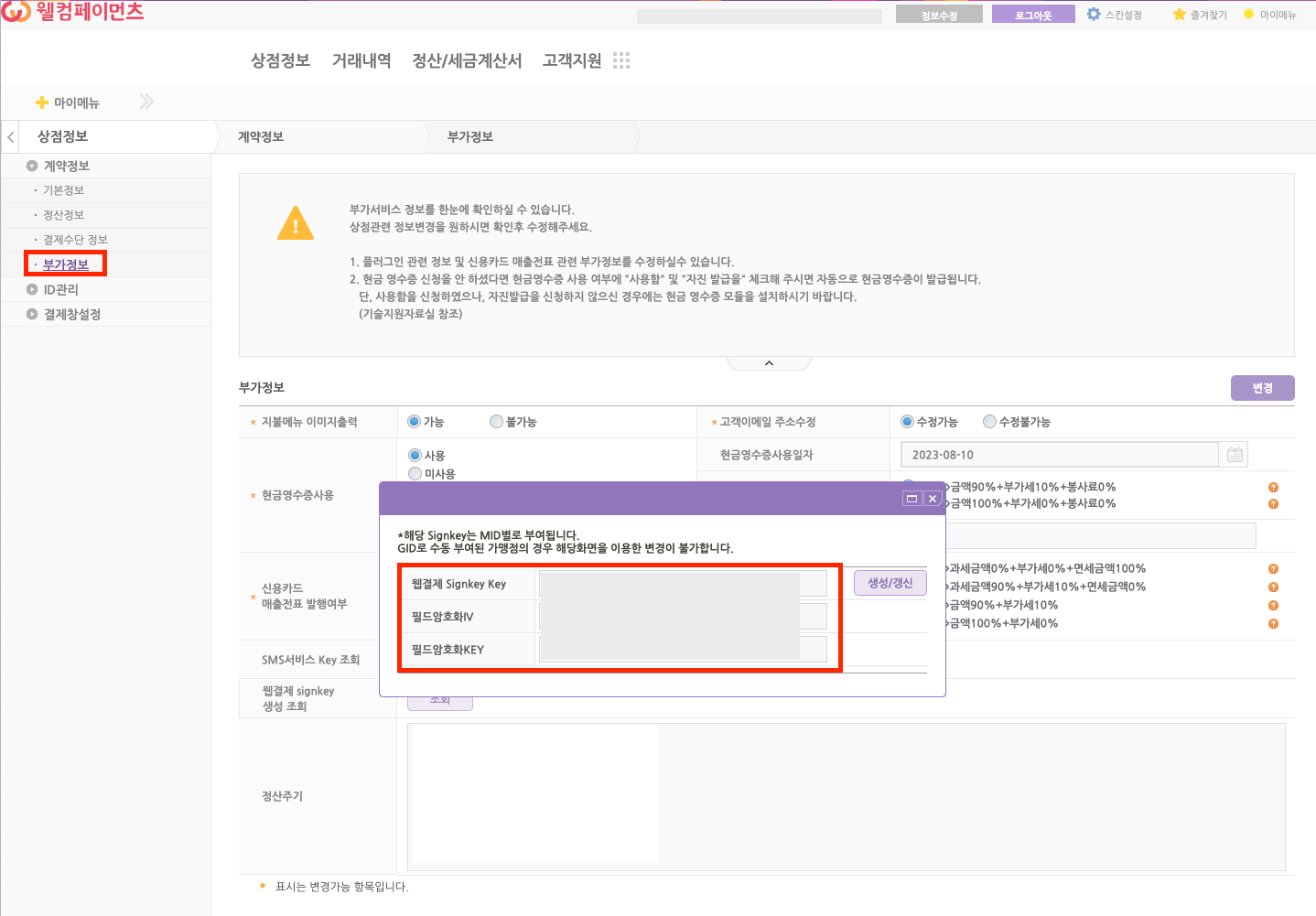The width and height of the screenshot is (1316, 916).
Task: Click help icon for 과세금액90%+부가세10%+면세금액0%
Action: click(x=1273, y=587)
